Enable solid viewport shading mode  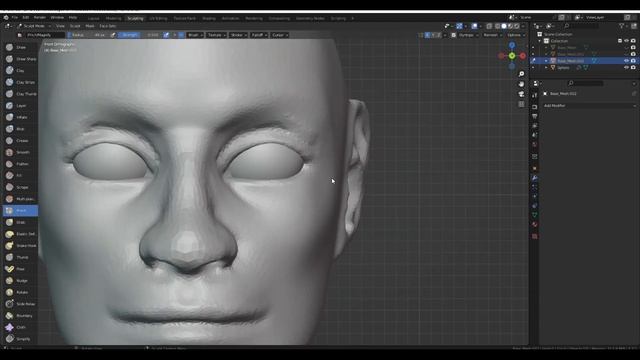[504, 26]
